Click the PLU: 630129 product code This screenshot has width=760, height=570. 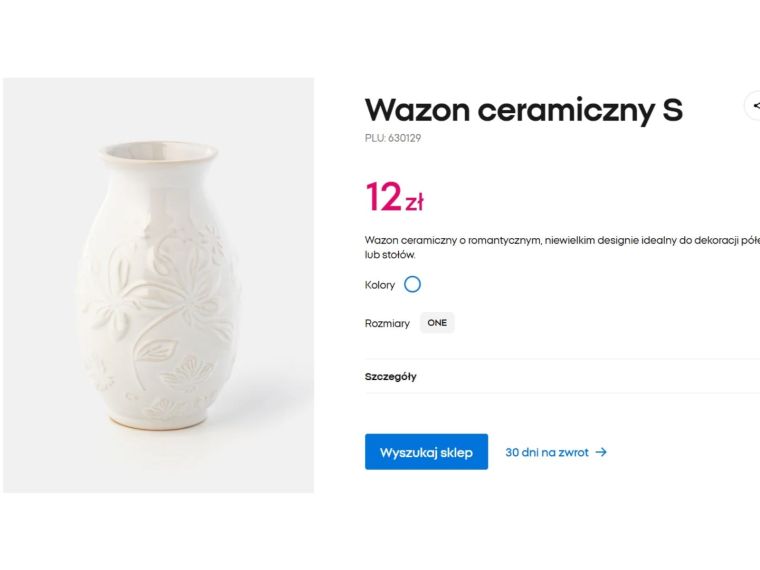pyautogui.click(x=393, y=138)
